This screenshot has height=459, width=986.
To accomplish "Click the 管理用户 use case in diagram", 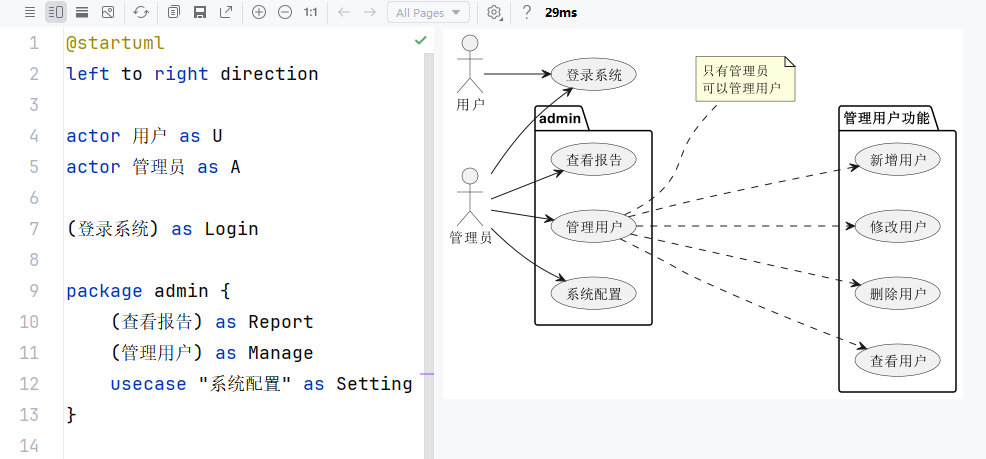I will coord(594,226).
